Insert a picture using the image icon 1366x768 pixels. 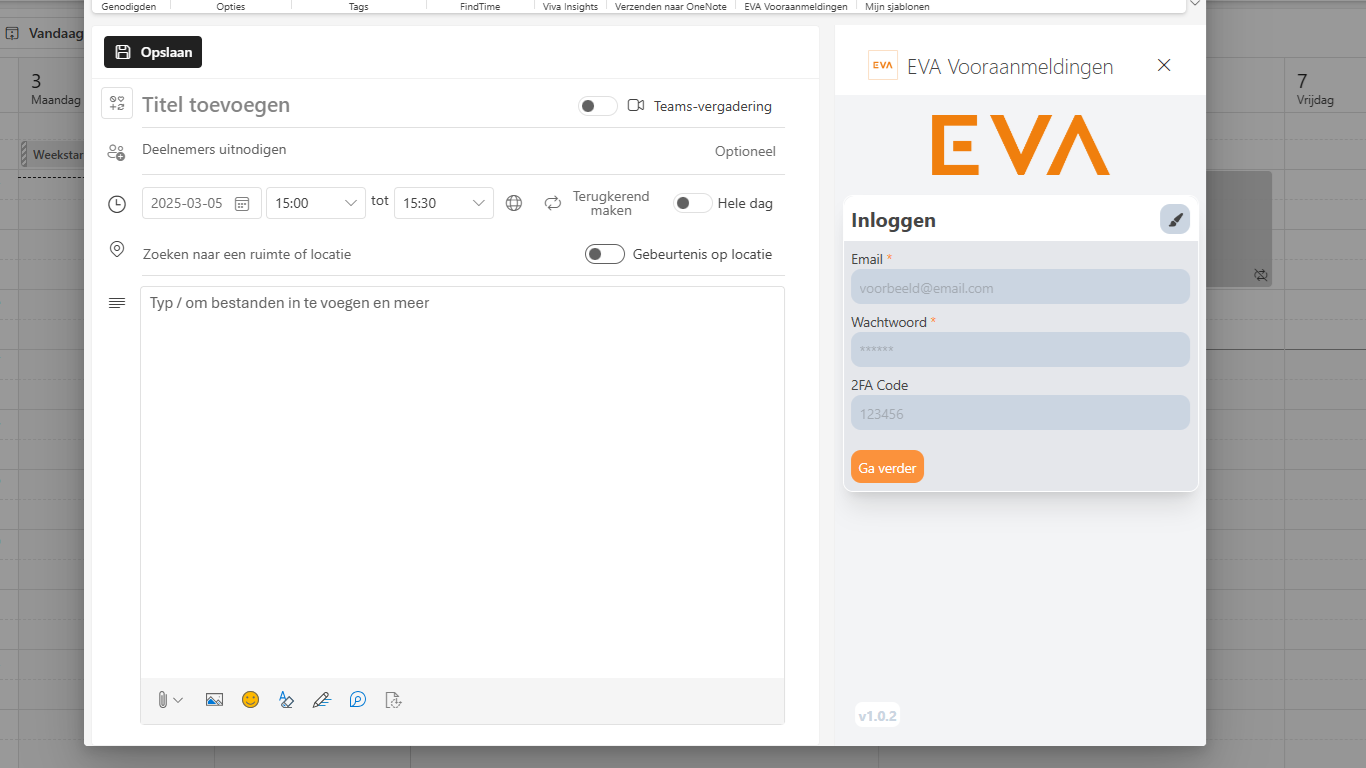tap(214, 700)
